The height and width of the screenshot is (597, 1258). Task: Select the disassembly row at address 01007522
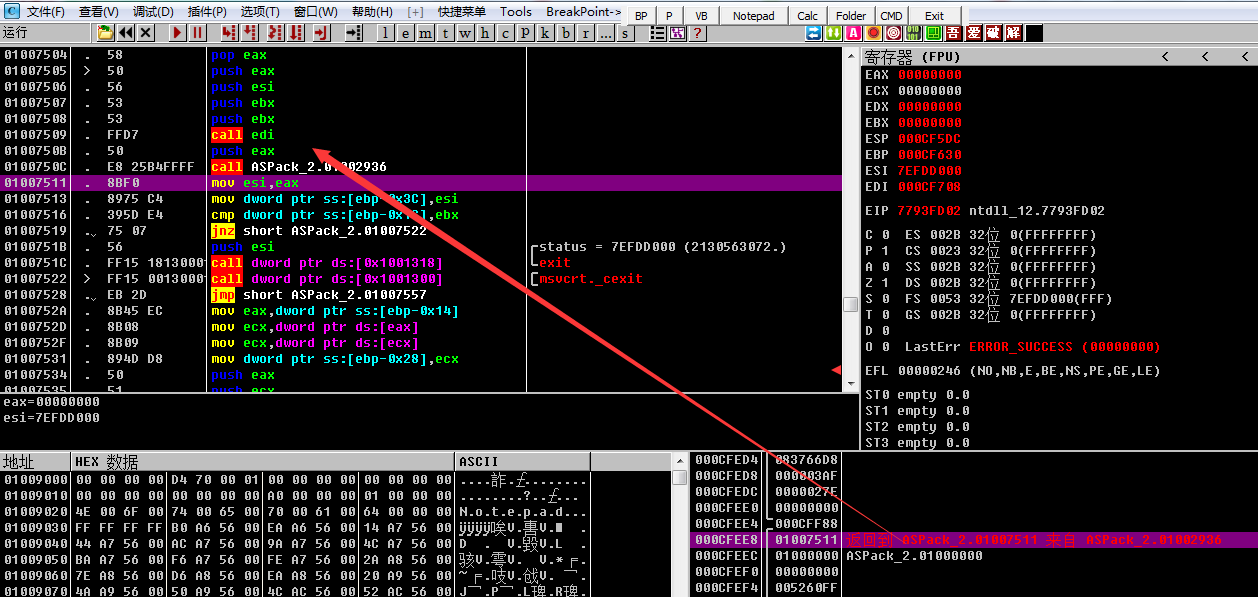[x=300, y=279]
